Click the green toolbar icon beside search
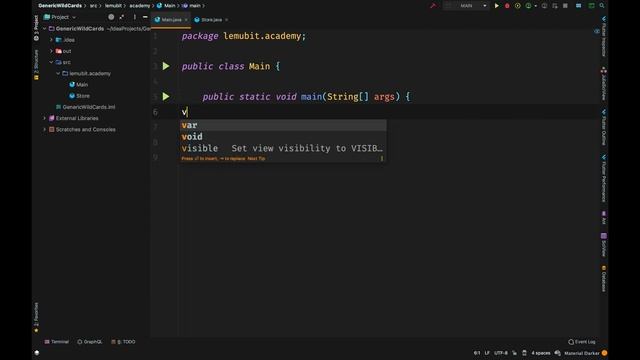640x360 pixels. tap(591, 6)
